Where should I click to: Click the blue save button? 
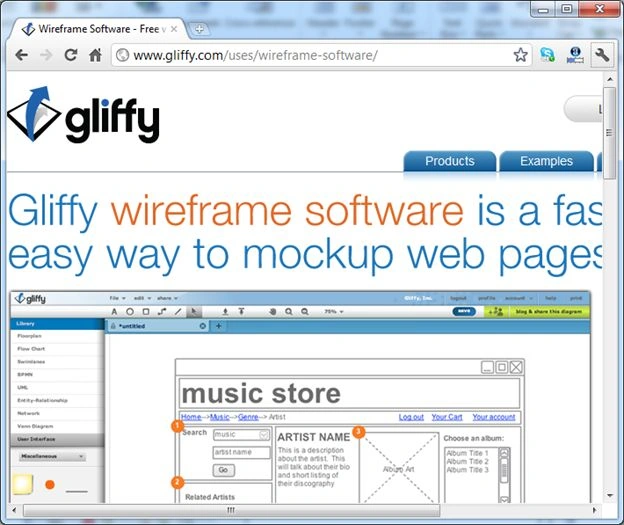[x=464, y=311]
